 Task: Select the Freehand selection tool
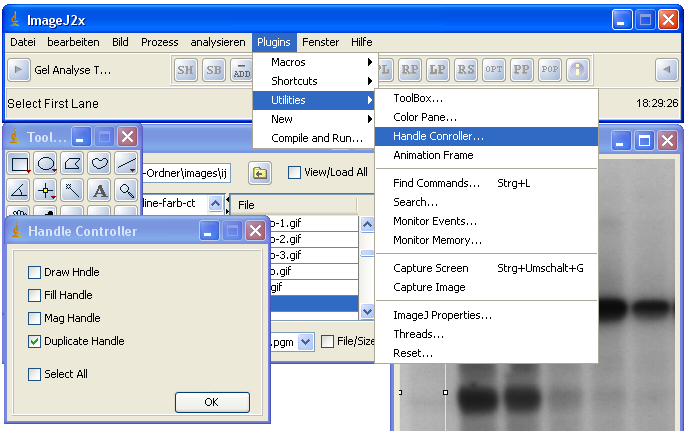(x=99, y=164)
